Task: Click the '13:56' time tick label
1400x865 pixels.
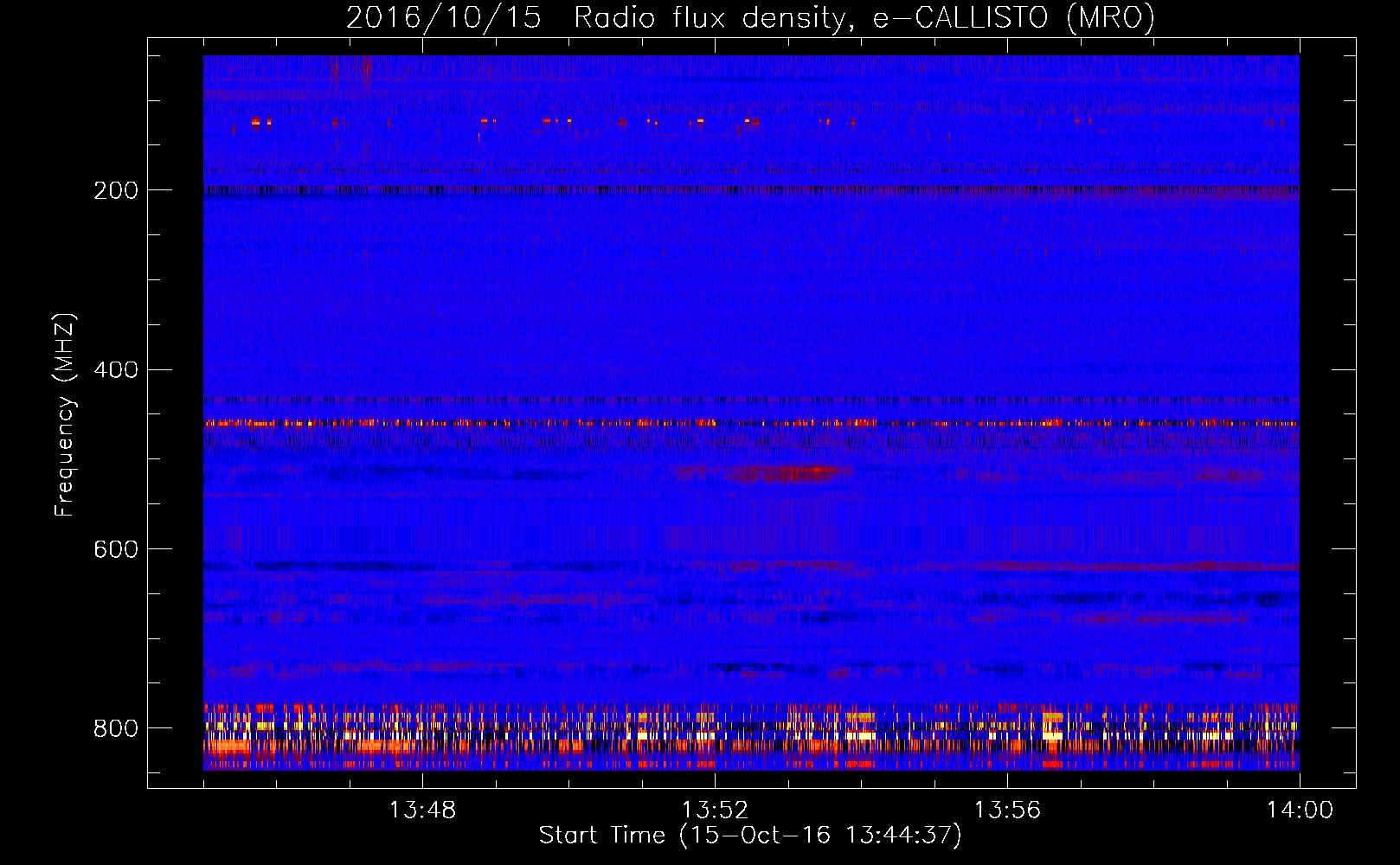Action: [1007, 811]
